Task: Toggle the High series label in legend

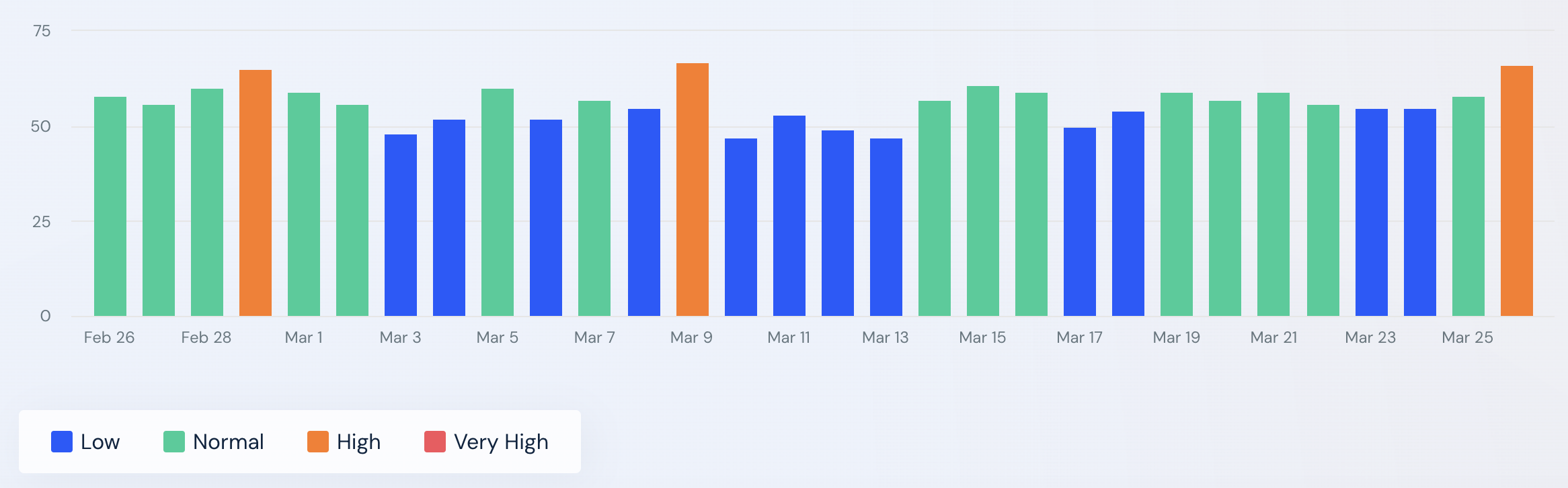Action: click(x=358, y=442)
